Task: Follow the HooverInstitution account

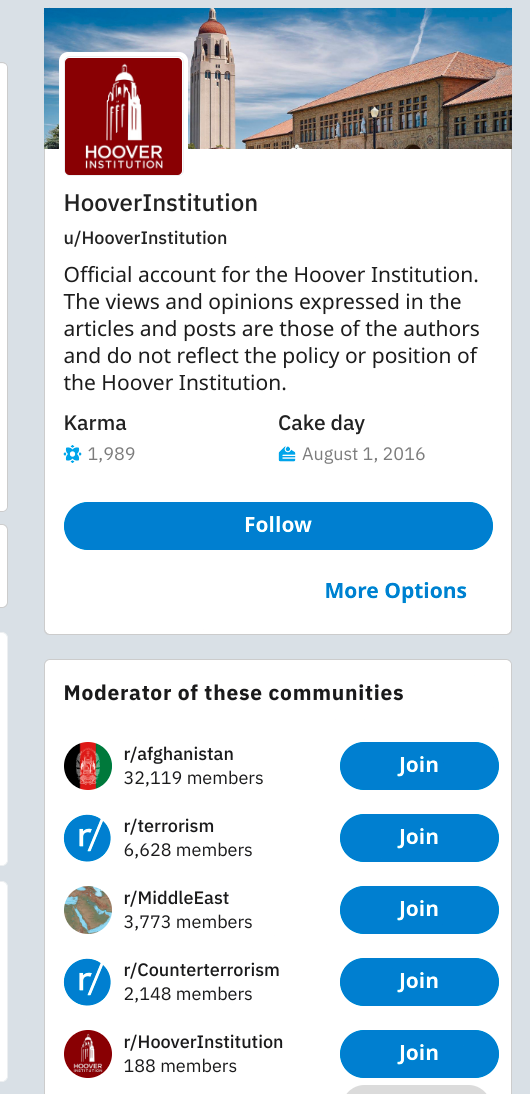Action: pyautogui.click(x=278, y=525)
